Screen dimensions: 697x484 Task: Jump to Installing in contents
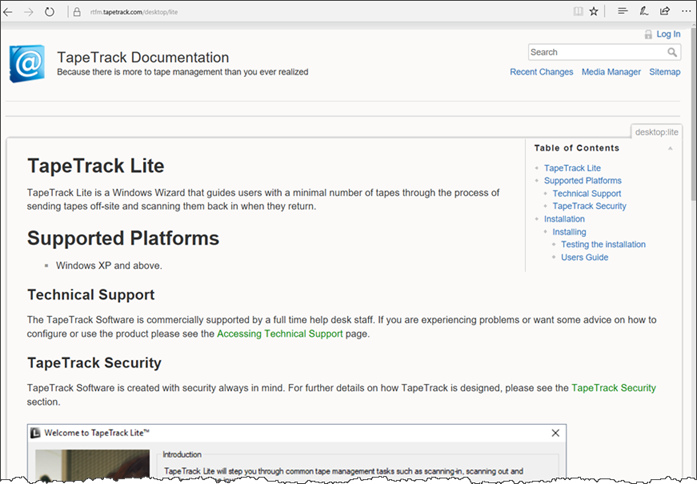(x=569, y=232)
